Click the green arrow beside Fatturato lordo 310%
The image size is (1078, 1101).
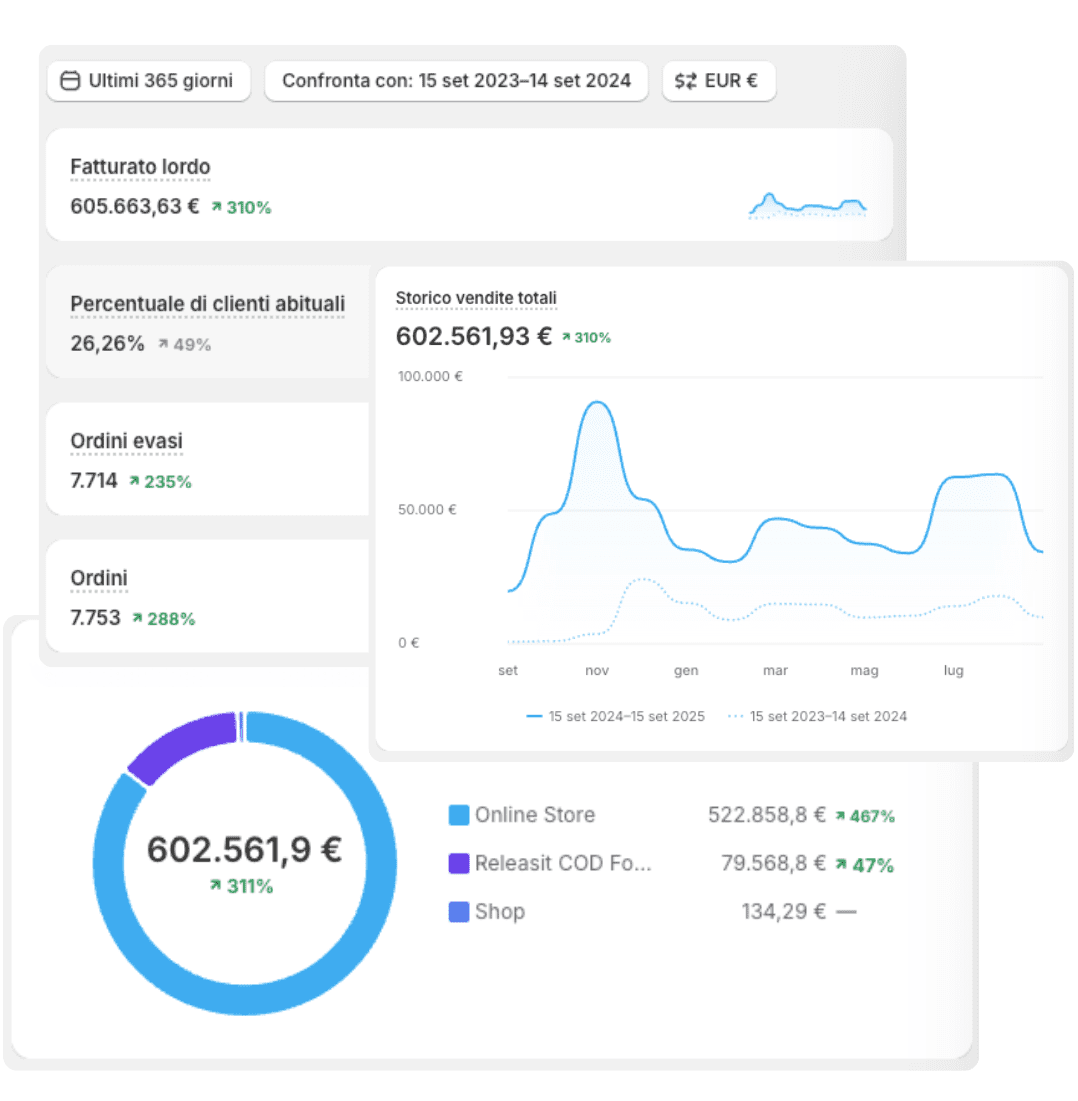216,208
